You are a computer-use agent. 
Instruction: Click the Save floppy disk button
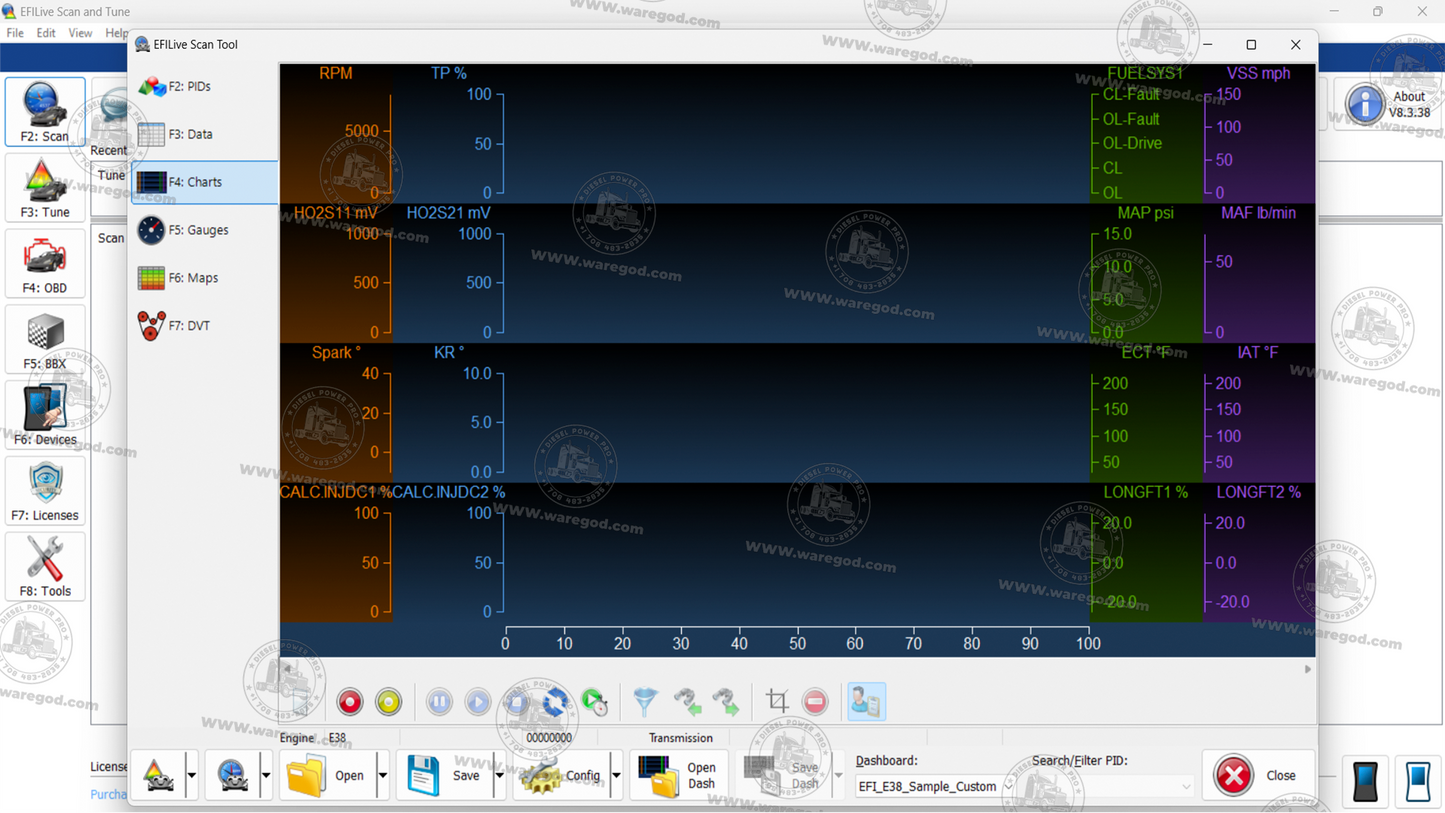[444, 775]
